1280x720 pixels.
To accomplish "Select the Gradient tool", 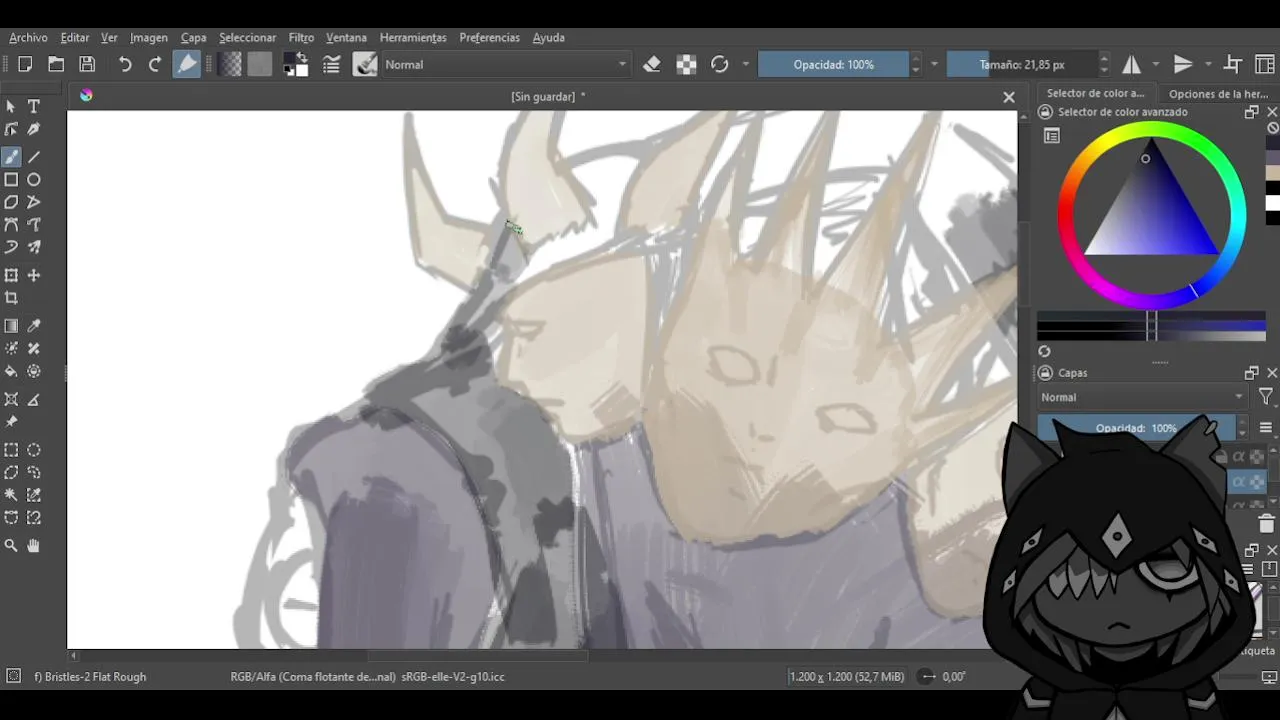I will pos(11,326).
